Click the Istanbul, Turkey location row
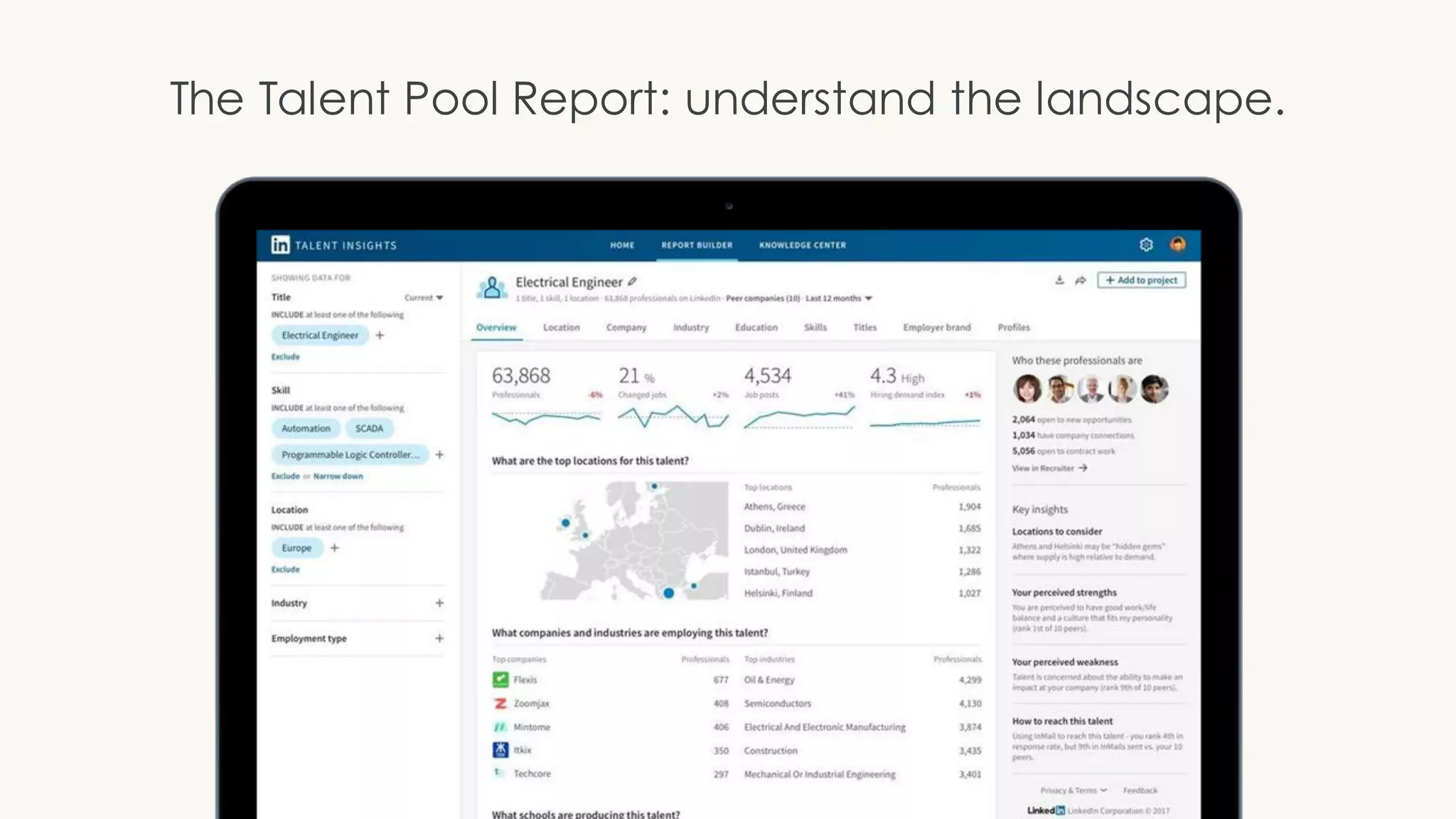The image size is (1456, 819). tap(862, 572)
